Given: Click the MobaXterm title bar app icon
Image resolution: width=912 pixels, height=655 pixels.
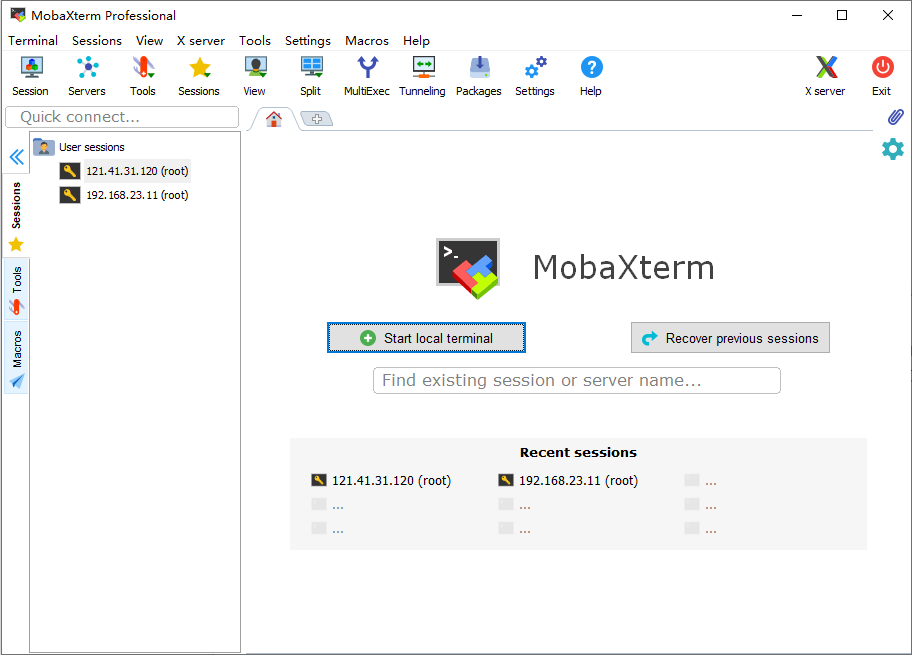Looking at the screenshot, I should [18, 15].
